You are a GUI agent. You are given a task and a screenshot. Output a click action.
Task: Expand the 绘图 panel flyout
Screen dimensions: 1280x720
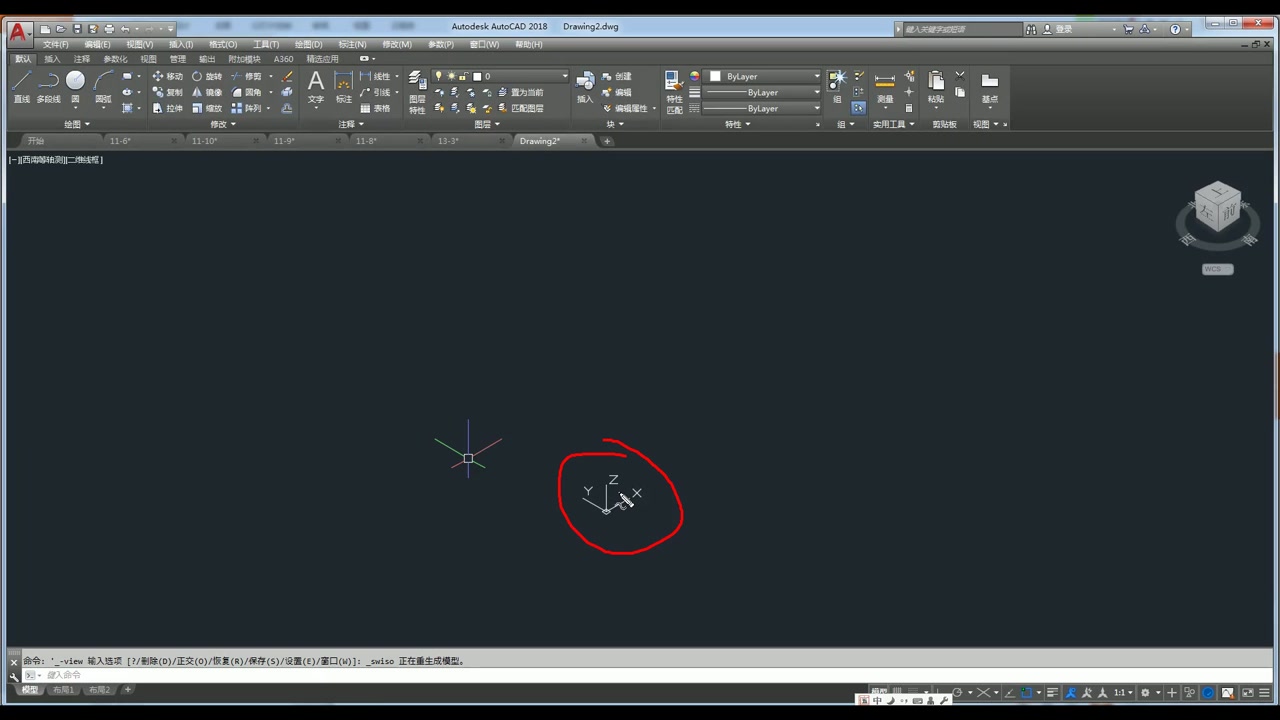pos(77,124)
